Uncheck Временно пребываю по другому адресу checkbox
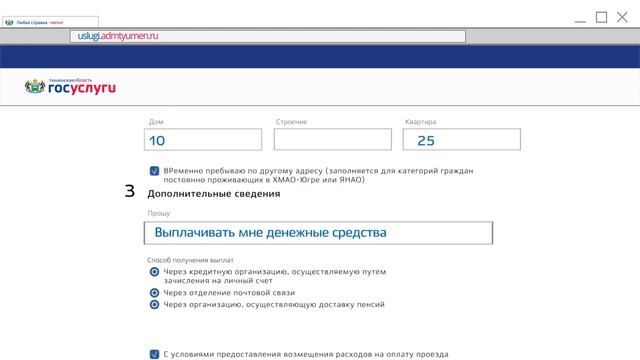Image resolution: width=640 pixels, height=360 pixels. (154, 171)
